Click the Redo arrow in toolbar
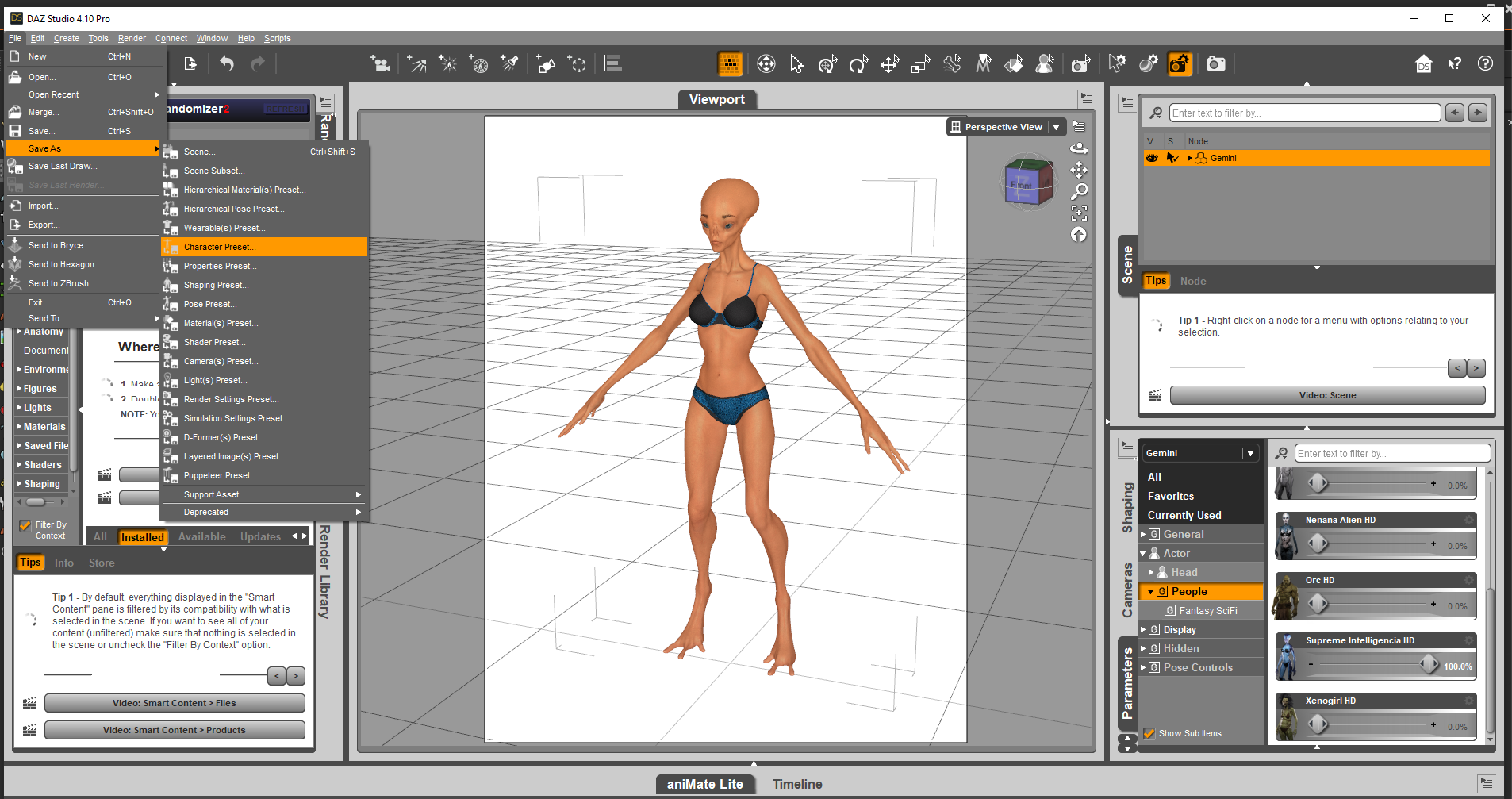This screenshot has width=1512, height=799. (258, 64)
